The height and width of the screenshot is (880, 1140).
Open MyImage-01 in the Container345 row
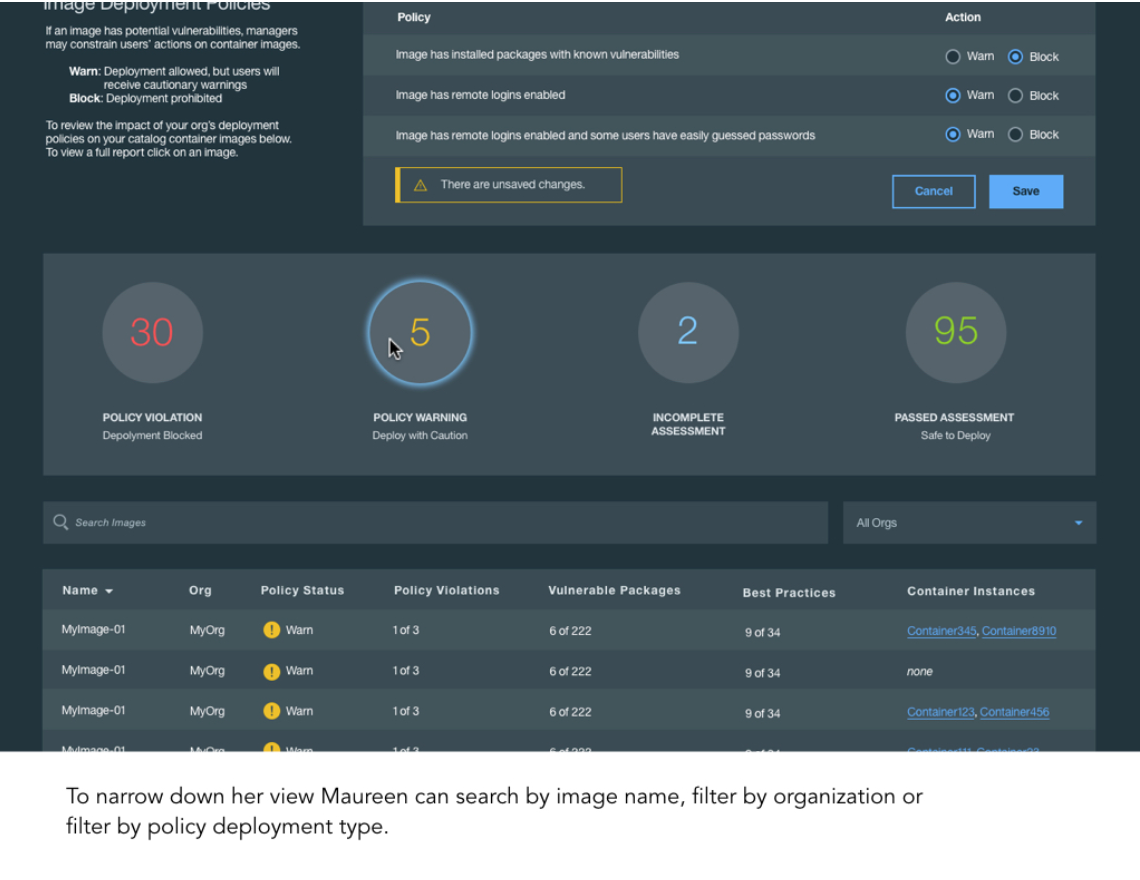[x=93, y=629]
